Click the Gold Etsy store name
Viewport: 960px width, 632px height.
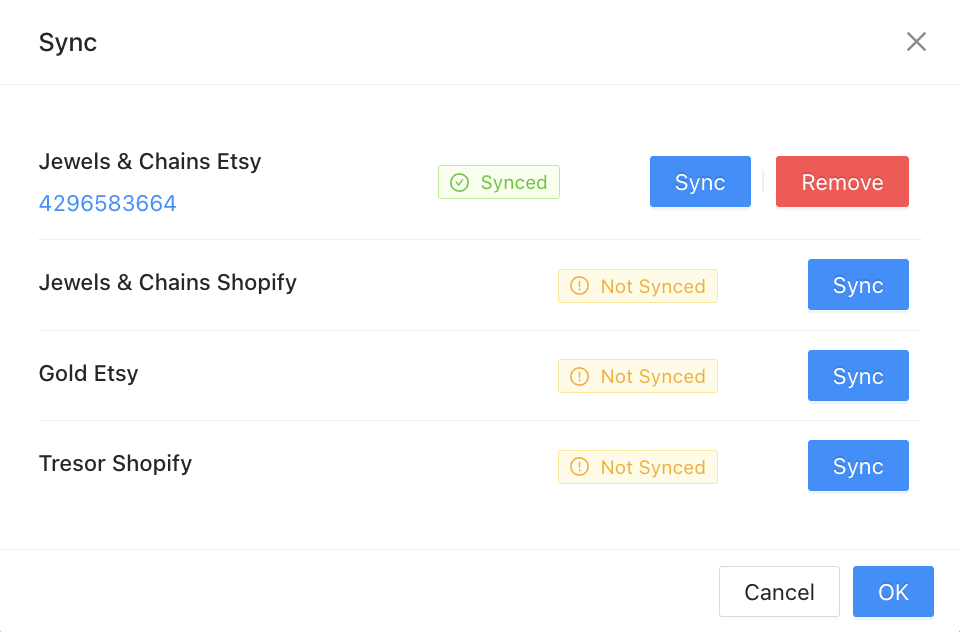89,374
